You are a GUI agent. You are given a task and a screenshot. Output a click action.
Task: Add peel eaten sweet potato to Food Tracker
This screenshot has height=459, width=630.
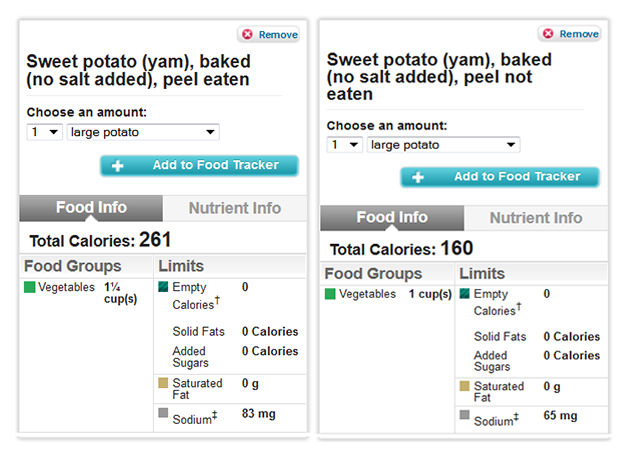click(x=199, y=166)
